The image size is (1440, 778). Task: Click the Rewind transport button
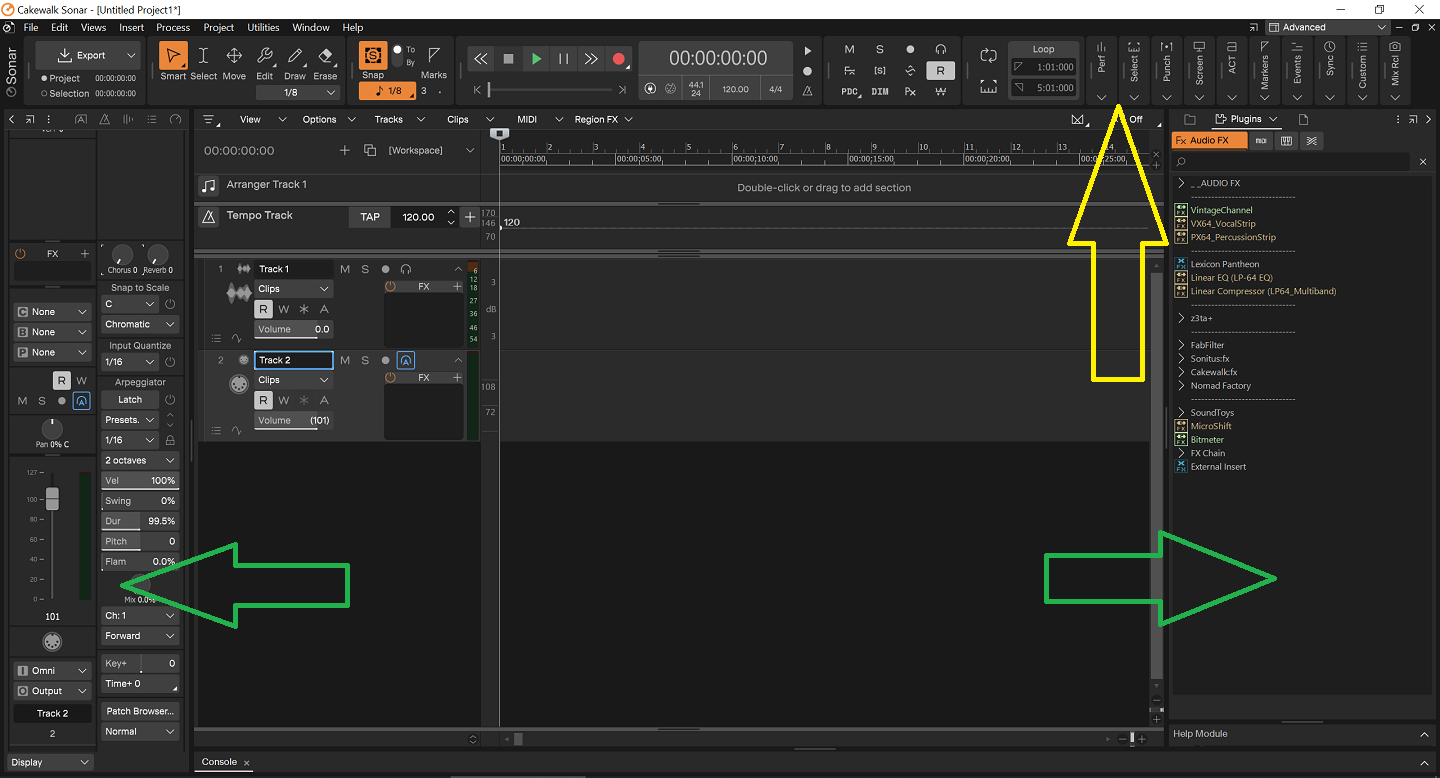pos(481,59)
